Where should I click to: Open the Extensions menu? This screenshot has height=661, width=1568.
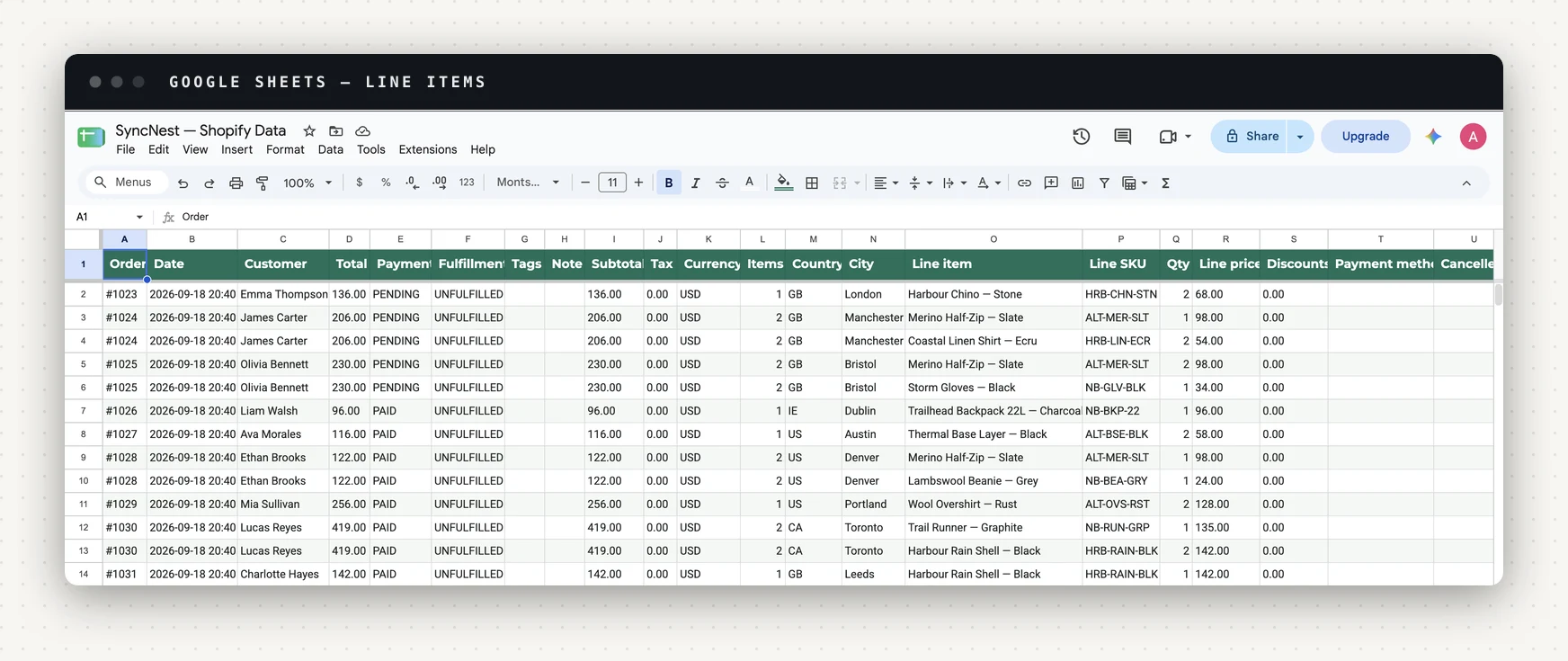click(x=428, y=150)
